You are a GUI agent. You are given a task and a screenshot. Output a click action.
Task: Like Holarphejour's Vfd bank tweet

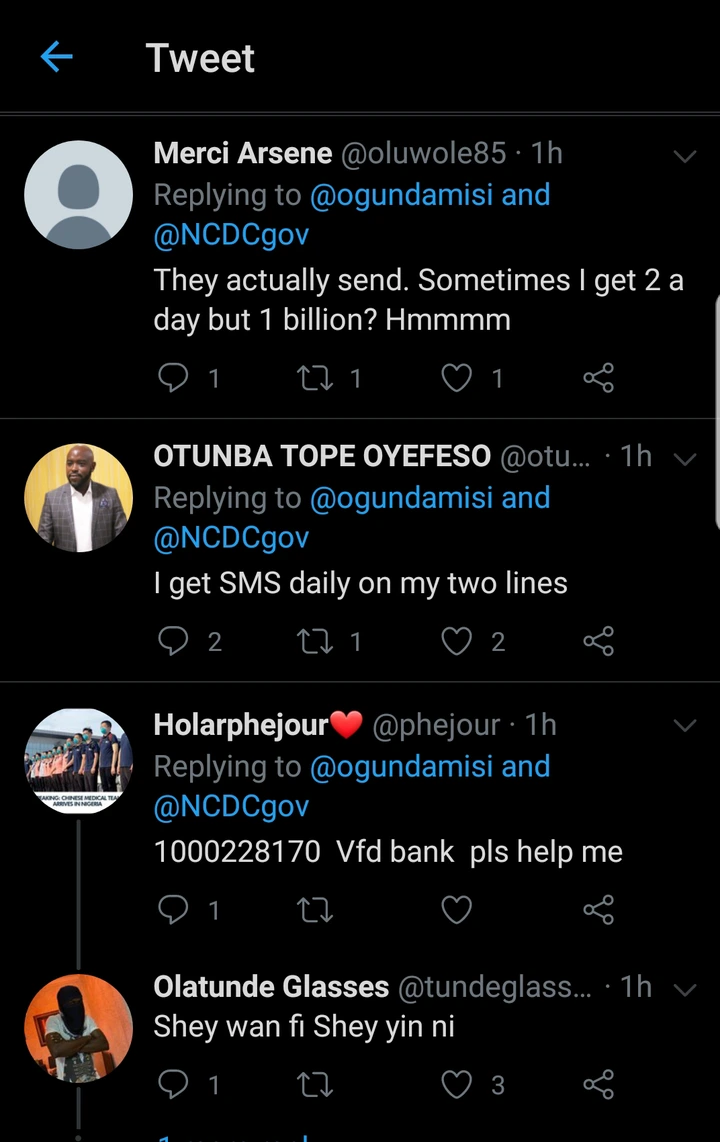pyautogui.click(x=457, y=909)
